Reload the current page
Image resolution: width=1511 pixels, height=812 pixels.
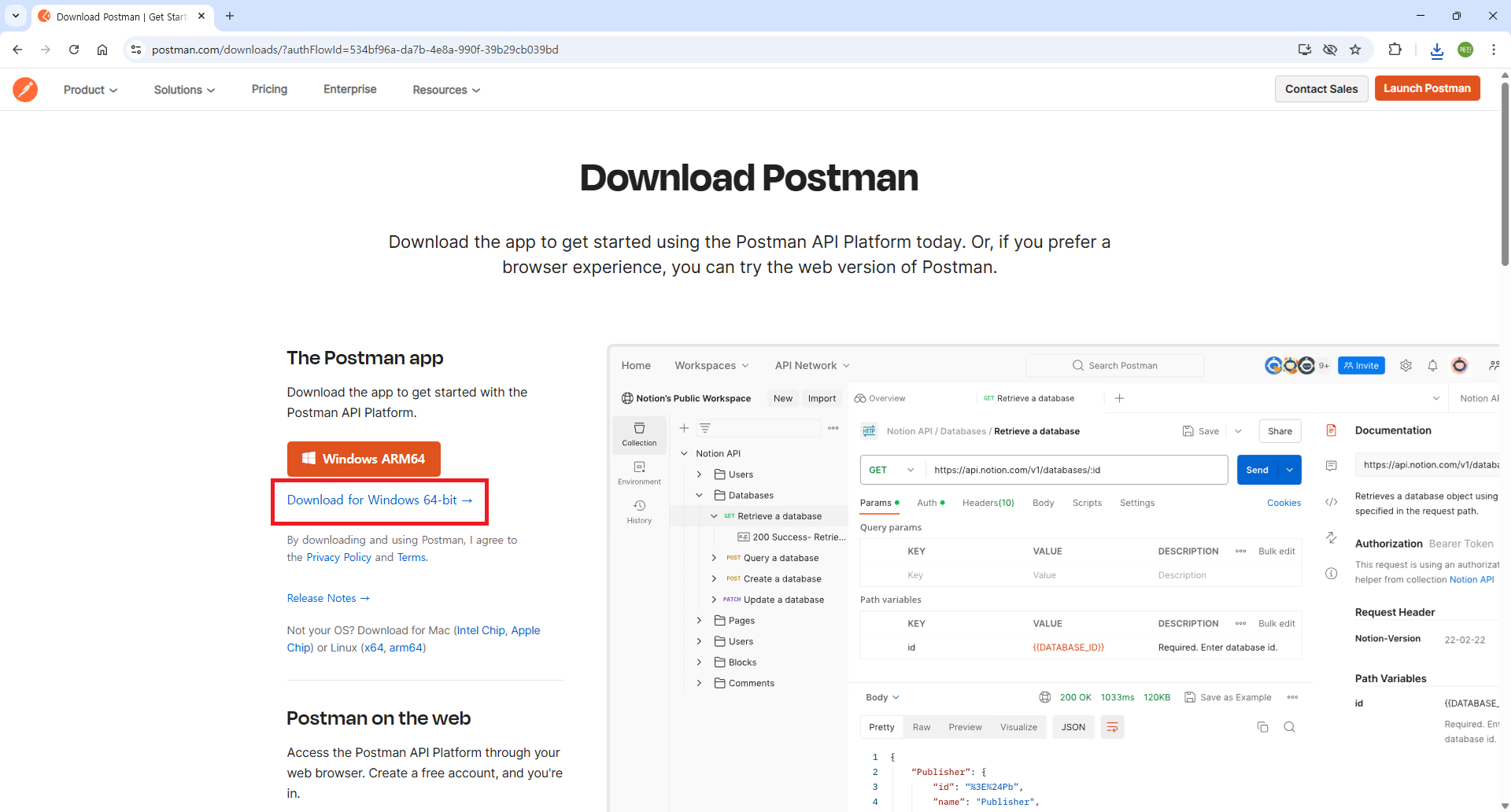tap(74, 50)
